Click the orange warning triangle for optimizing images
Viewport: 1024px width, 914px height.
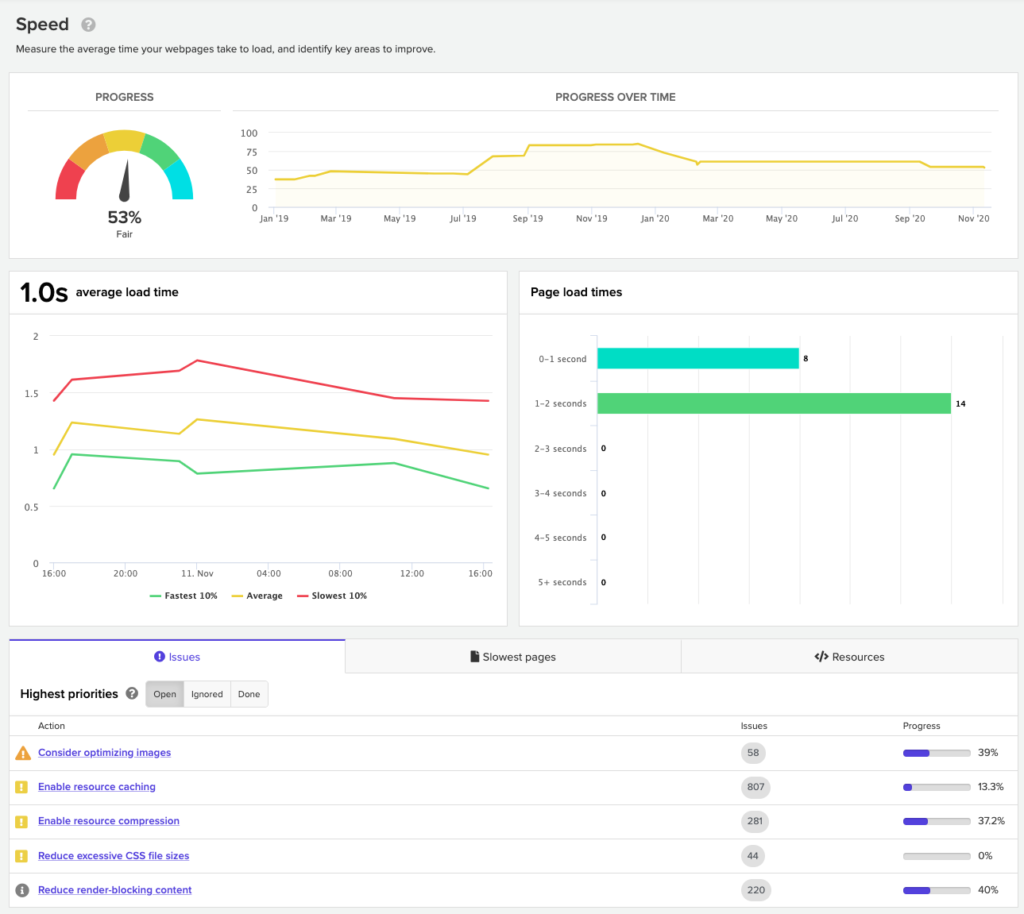23,753
